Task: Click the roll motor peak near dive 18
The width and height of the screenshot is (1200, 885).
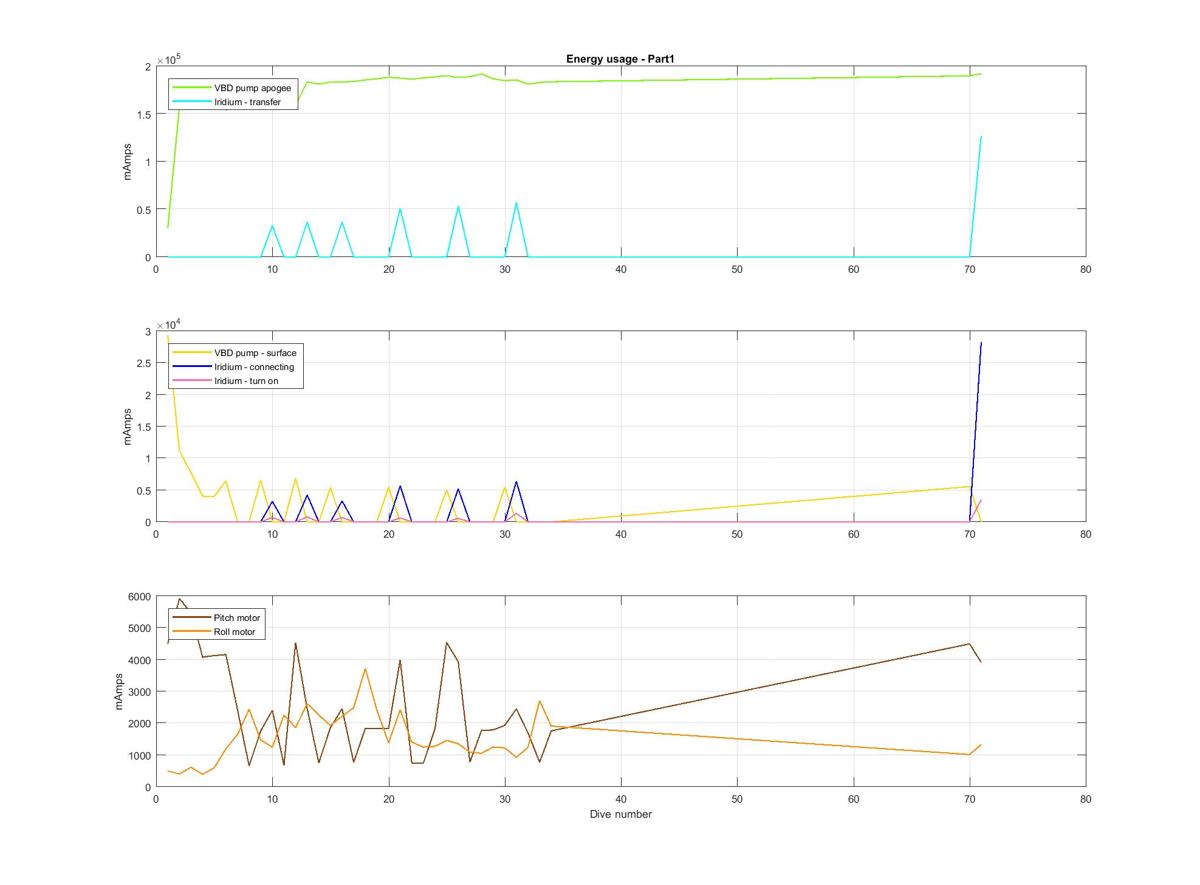Action: 365,669
